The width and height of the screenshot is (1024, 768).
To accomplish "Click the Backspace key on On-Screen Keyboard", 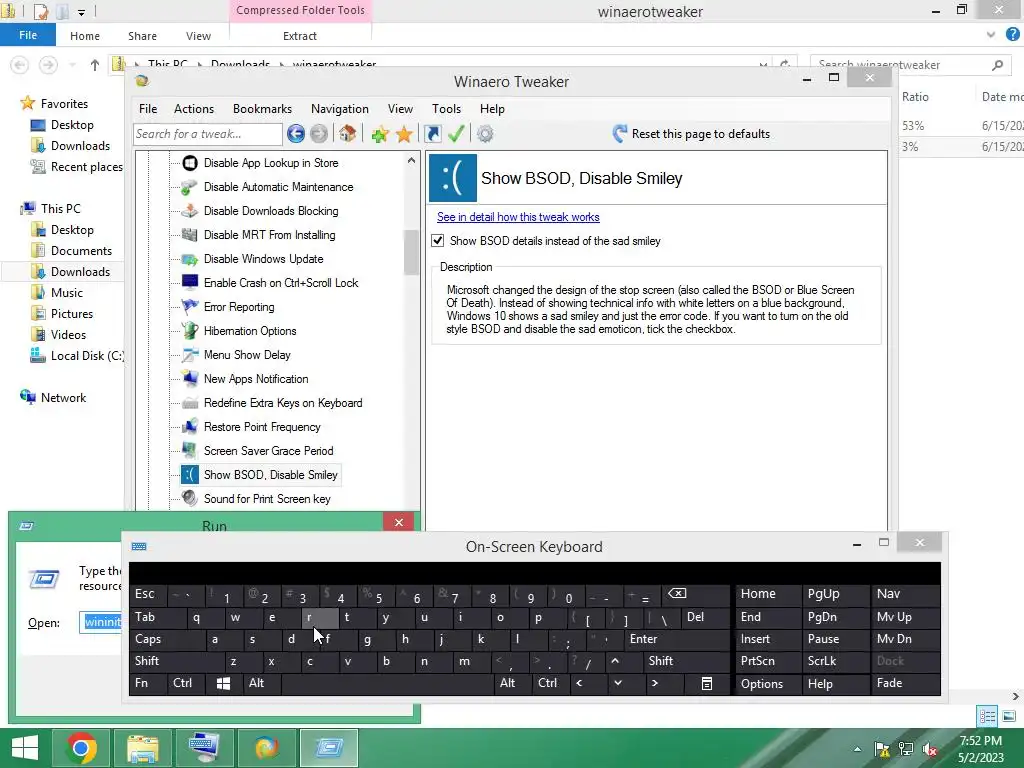I will pyautogui.click(x=677, y=594).
